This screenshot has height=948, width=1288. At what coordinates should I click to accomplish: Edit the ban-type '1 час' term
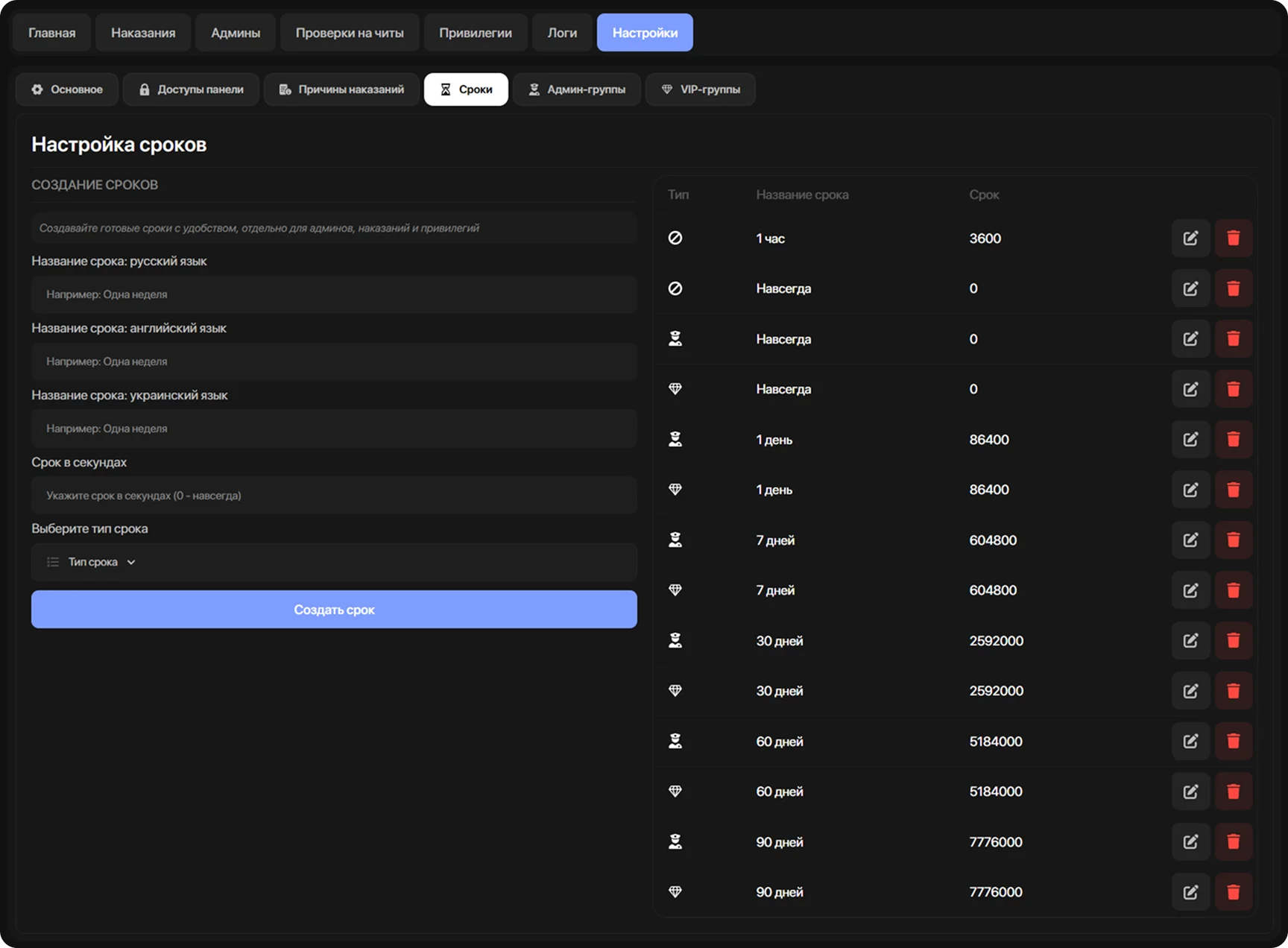(1190, 238)
